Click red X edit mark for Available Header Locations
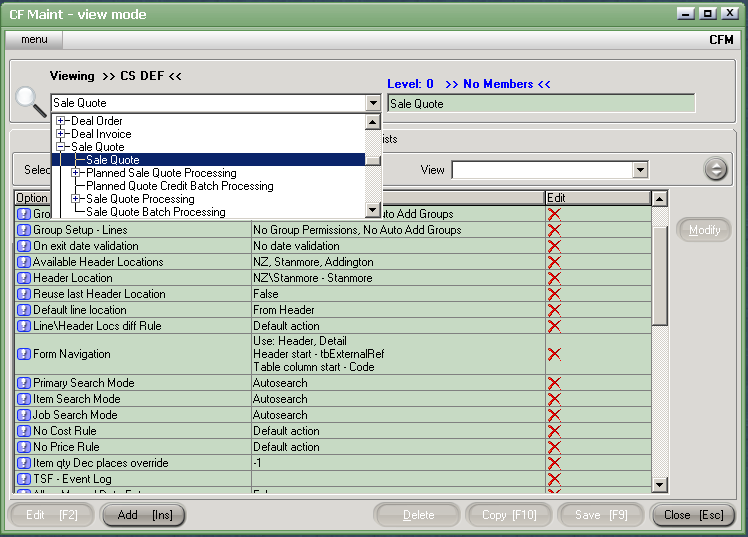This screenshot has height=537, width=748. tap(554, 262)
